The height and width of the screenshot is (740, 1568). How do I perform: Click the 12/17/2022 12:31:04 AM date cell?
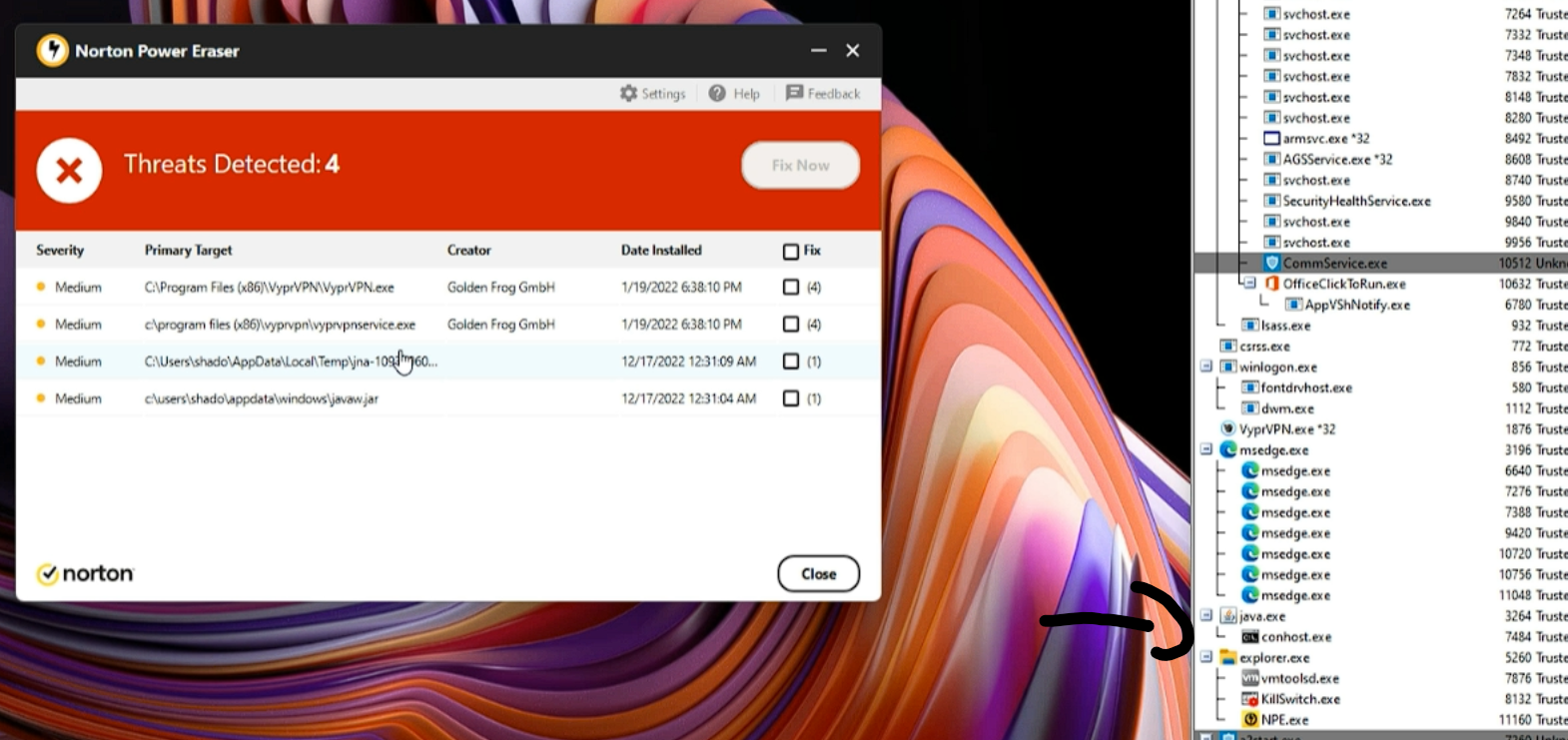pyautogui.click(x=689, y=398)
